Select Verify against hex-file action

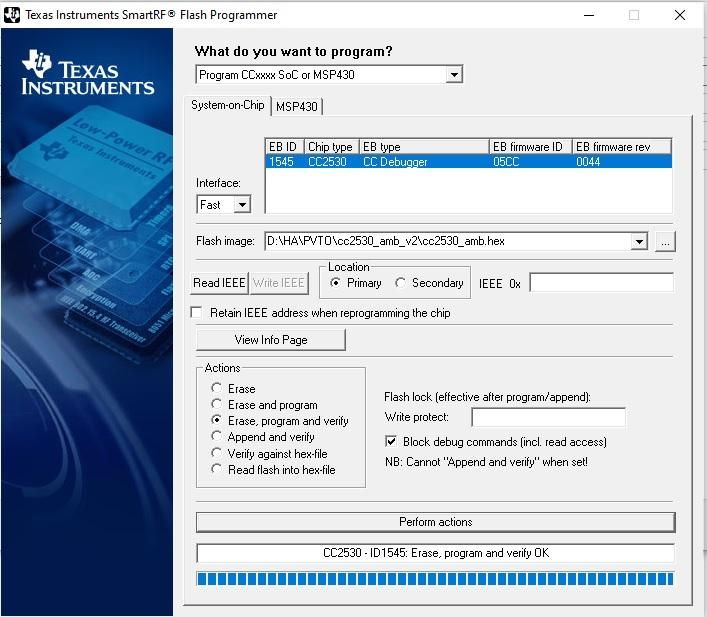[x=216, y=453]
